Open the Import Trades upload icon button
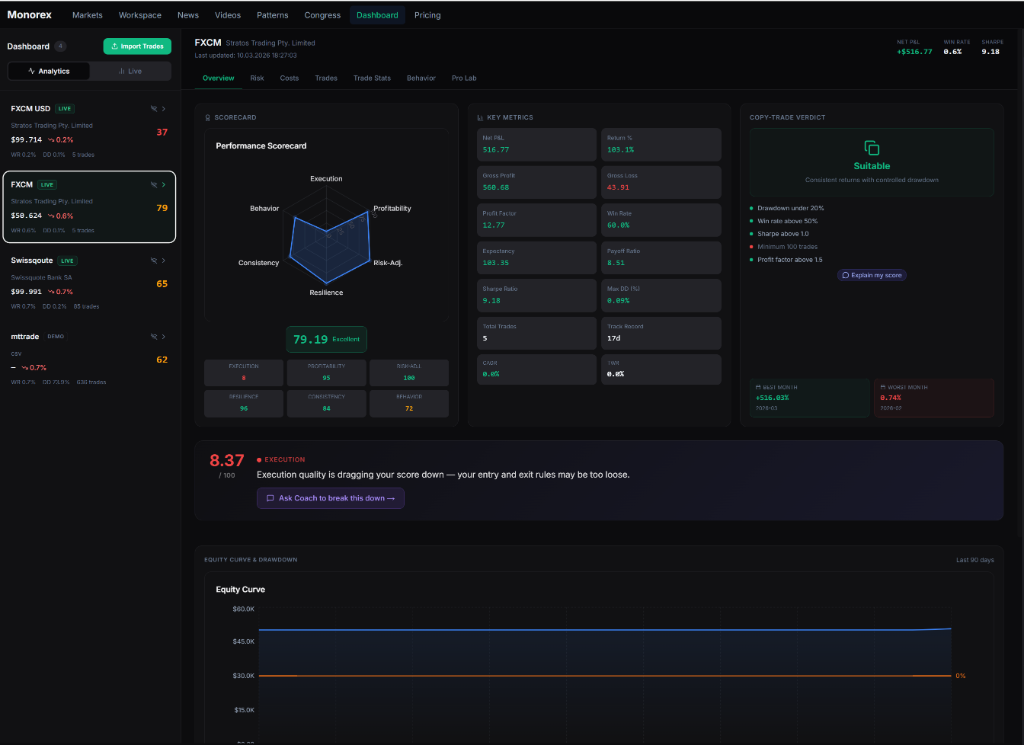Image resolution: width=1024 pixels, height=745 pixels. point(117,46)
